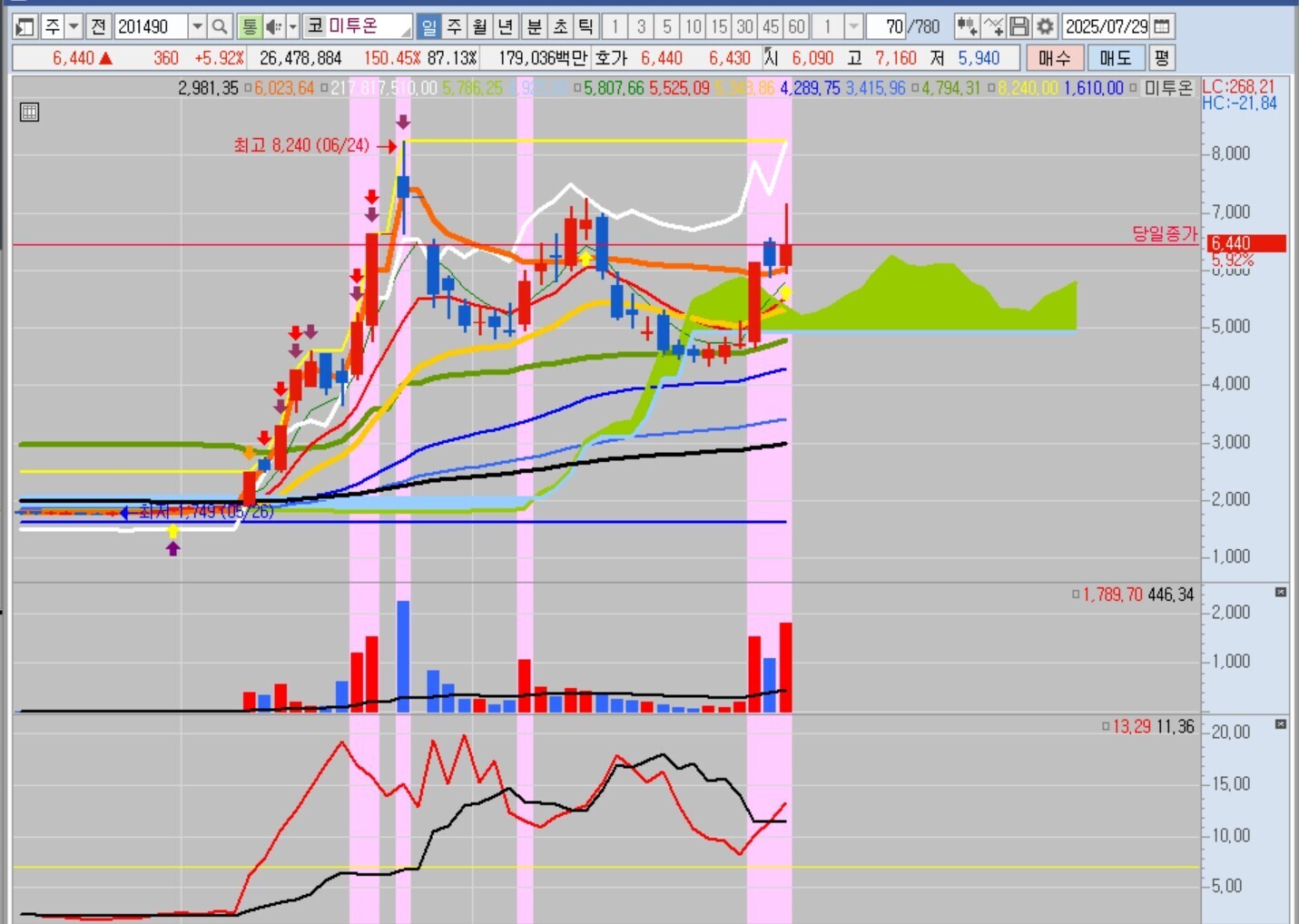Toggle the green 통 integration button

[249, 26]
